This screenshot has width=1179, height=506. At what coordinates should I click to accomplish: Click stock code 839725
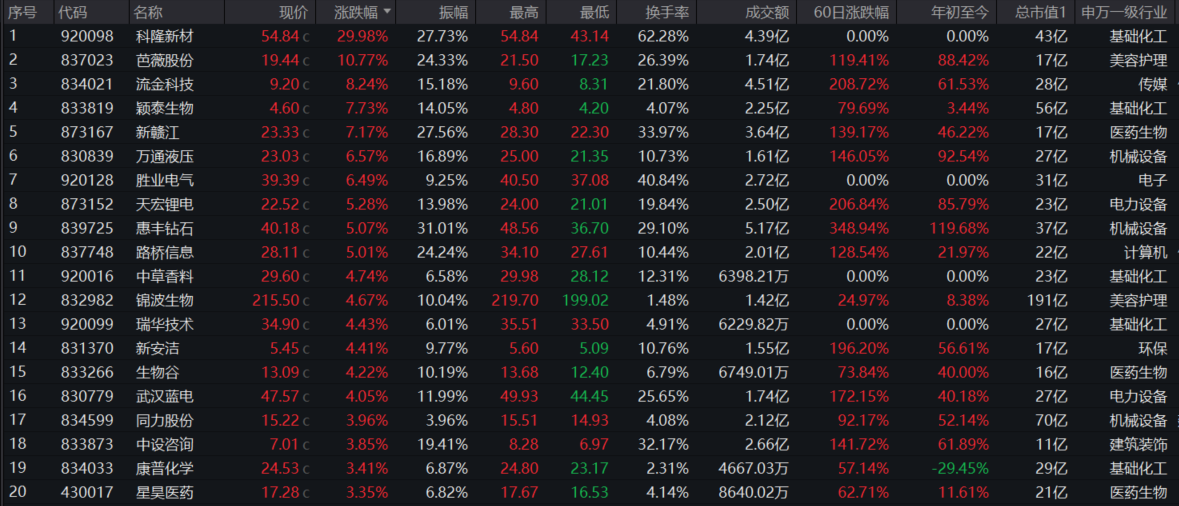click(86, 228)
